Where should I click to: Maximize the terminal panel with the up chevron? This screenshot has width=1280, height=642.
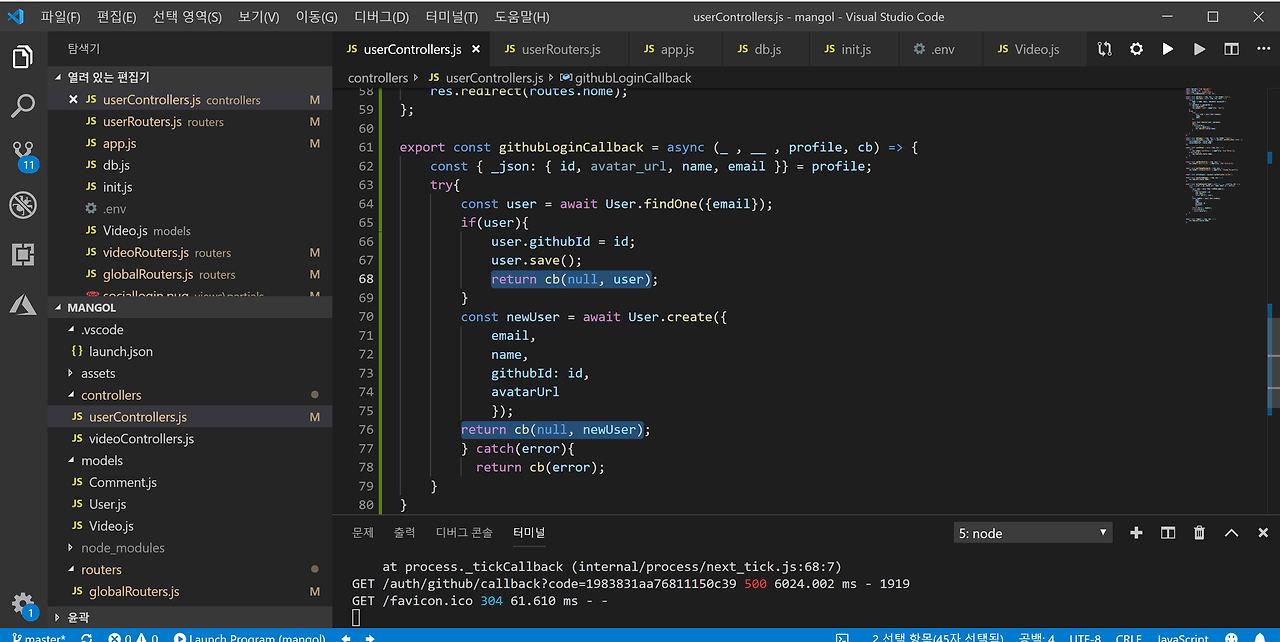pos(1231,533)
